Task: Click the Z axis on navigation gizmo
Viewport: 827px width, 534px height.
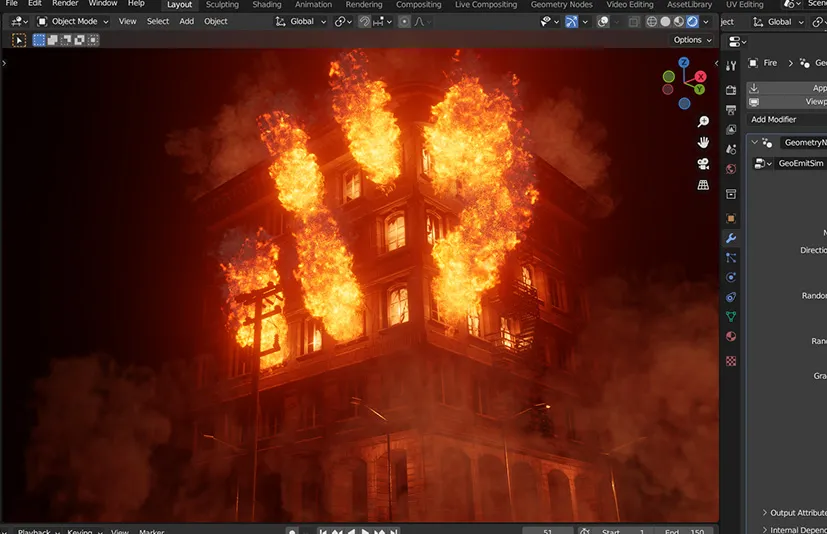Action: click(x=684, y=62)
